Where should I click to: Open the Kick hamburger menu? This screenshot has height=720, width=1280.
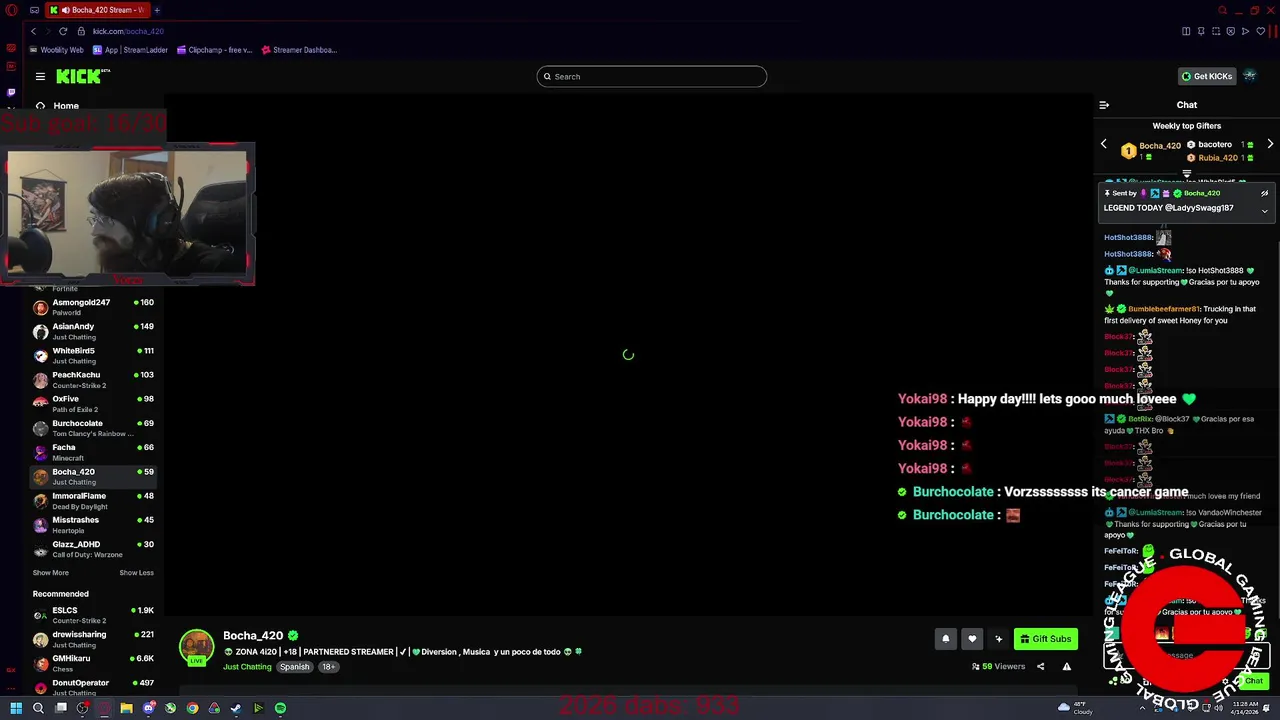[40, 76]
